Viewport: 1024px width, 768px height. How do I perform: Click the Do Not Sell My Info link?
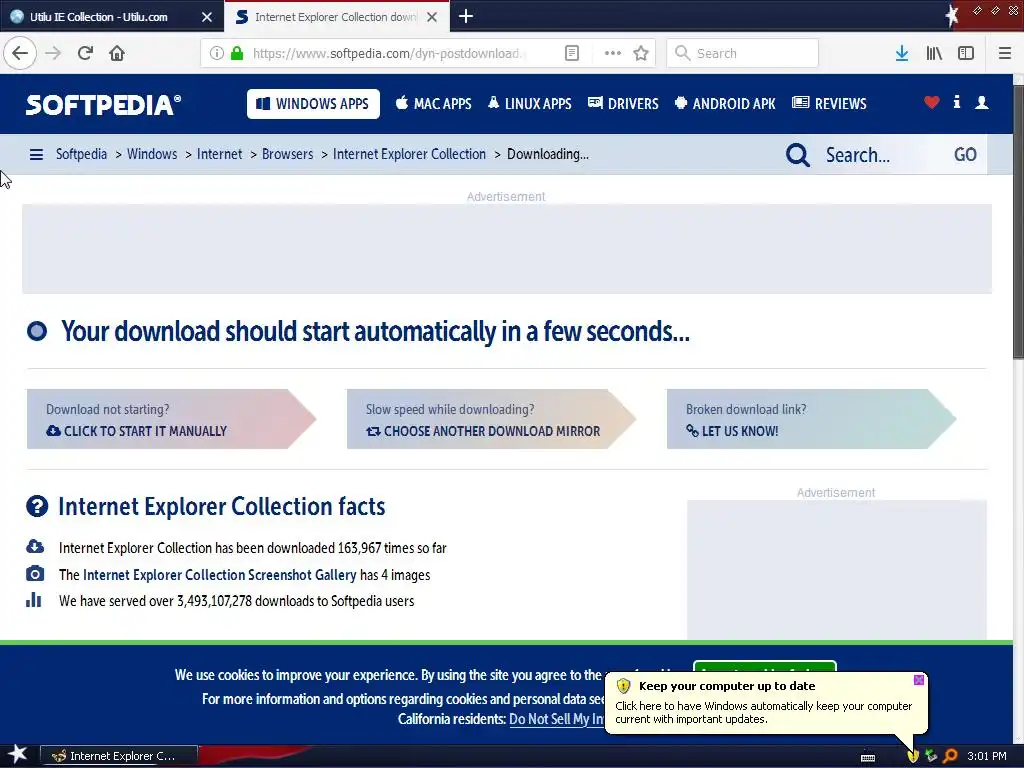(x=557, y=719)
